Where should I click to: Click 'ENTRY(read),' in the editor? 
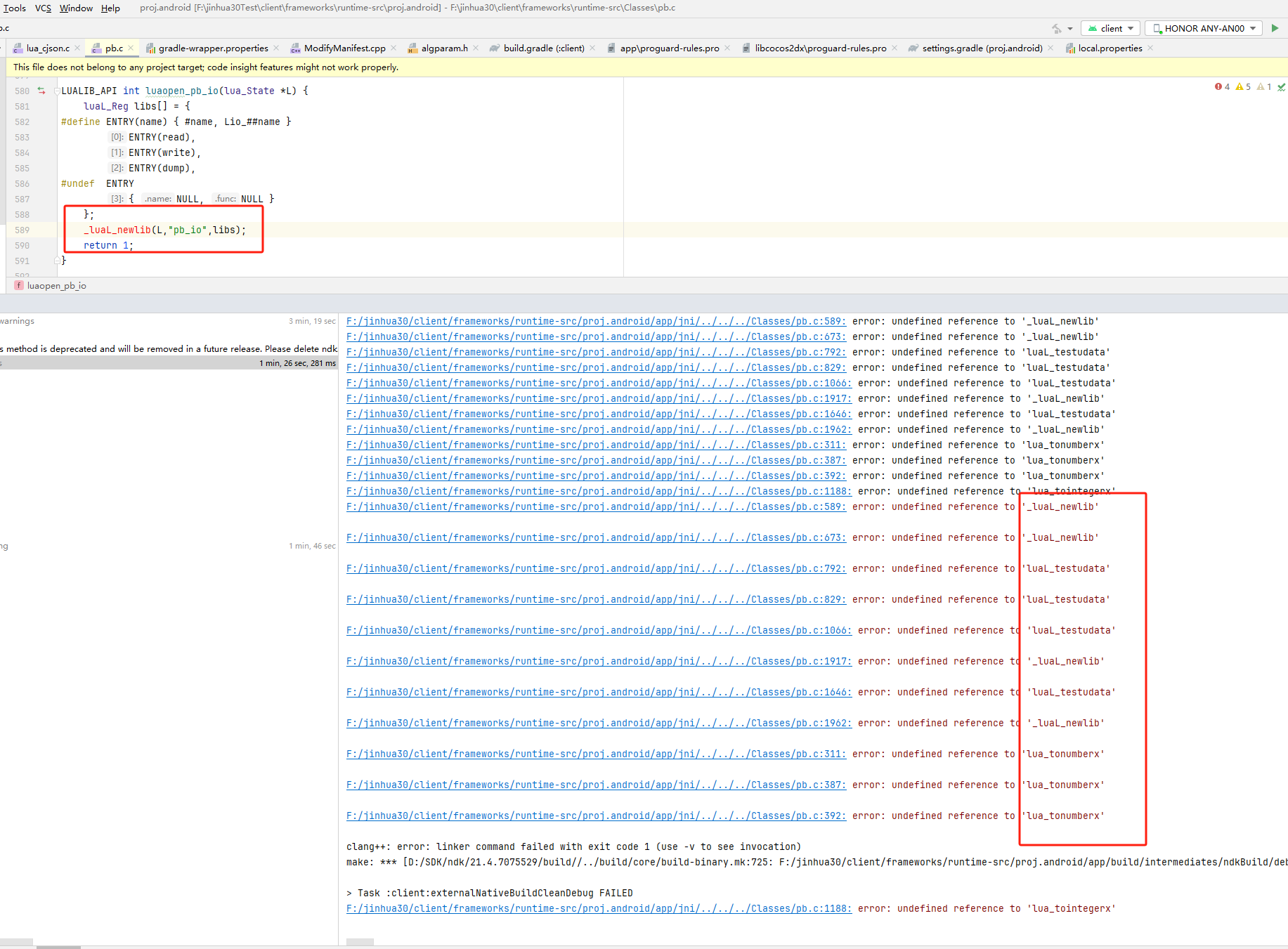coord(162,137)
